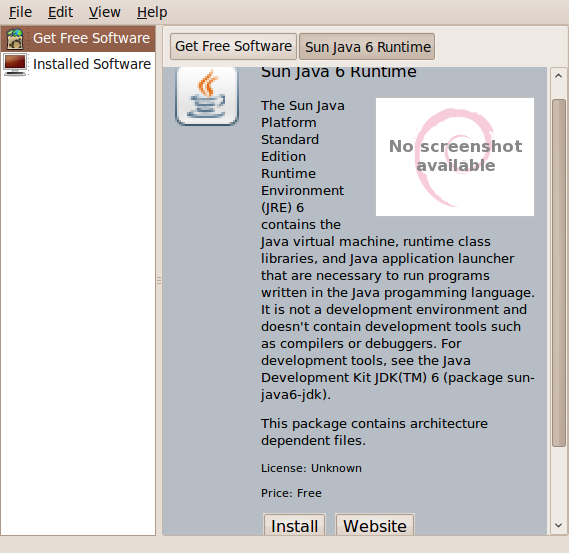Open the File menu
The image size is (569, 553).
tap(20, 12)
